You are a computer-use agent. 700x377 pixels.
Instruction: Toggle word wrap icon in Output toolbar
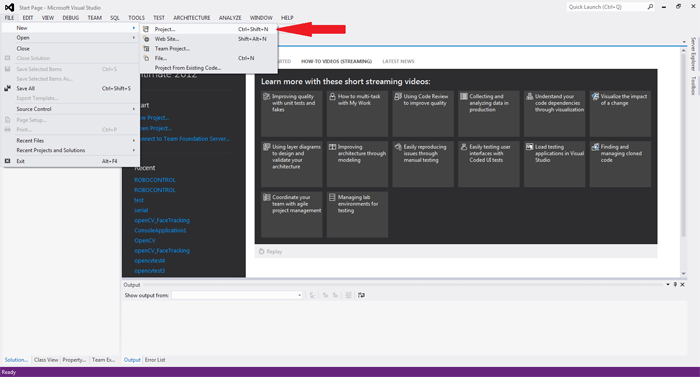[x=361, y=295]
